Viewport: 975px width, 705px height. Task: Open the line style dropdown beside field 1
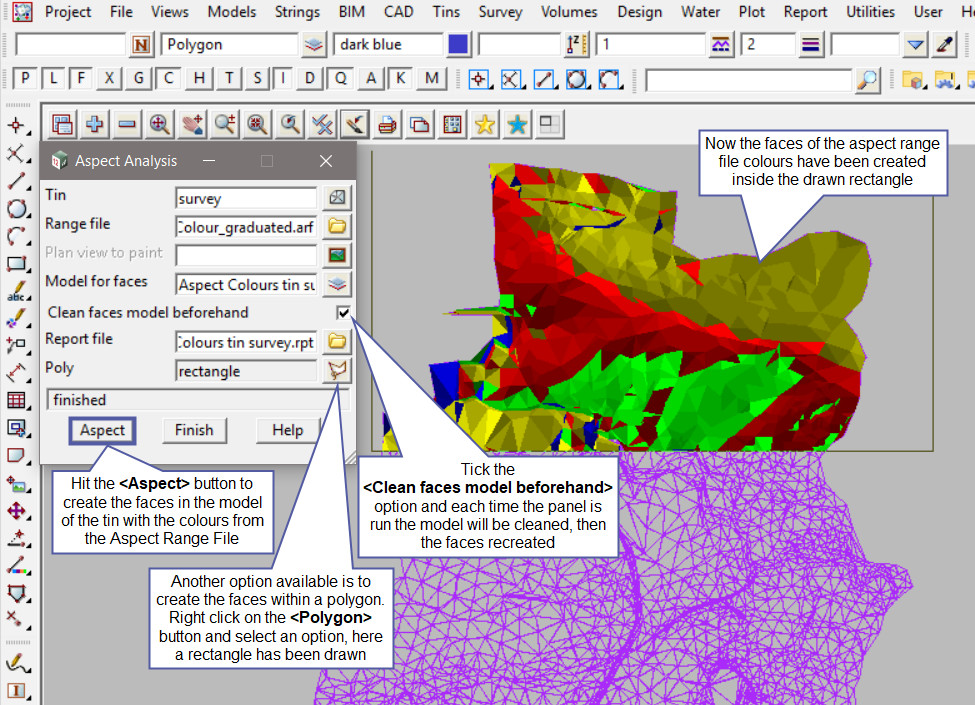tap(721, 44)
